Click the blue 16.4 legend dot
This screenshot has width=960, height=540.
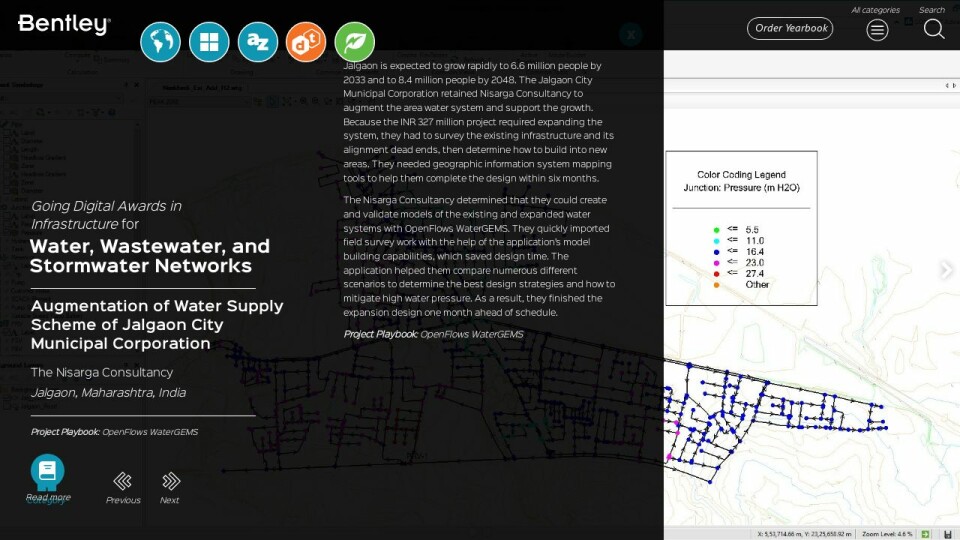[716, 252]
